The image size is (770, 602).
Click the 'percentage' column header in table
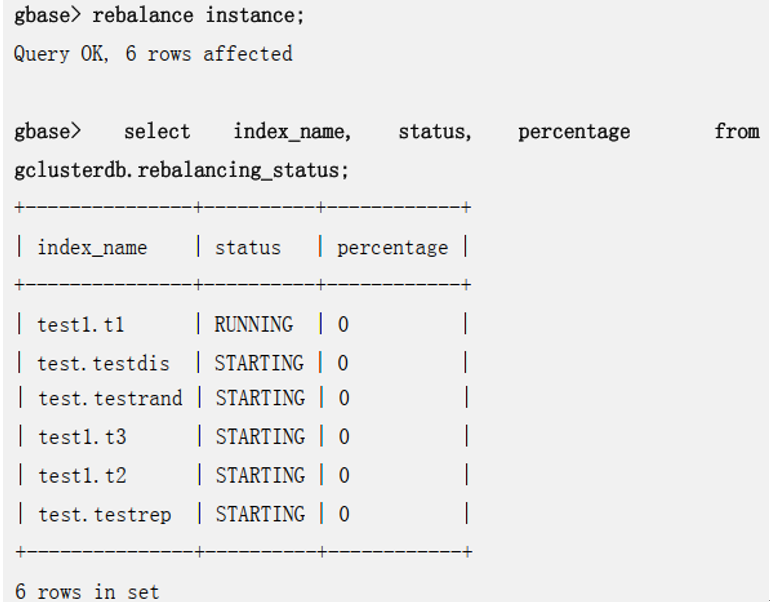tap(392, 248)
